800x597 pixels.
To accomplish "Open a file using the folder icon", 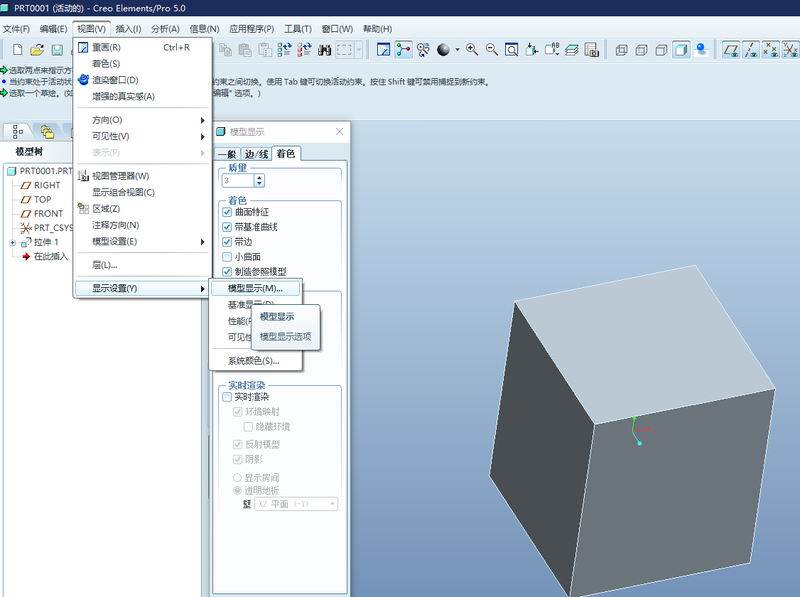I will pos(37,49).
